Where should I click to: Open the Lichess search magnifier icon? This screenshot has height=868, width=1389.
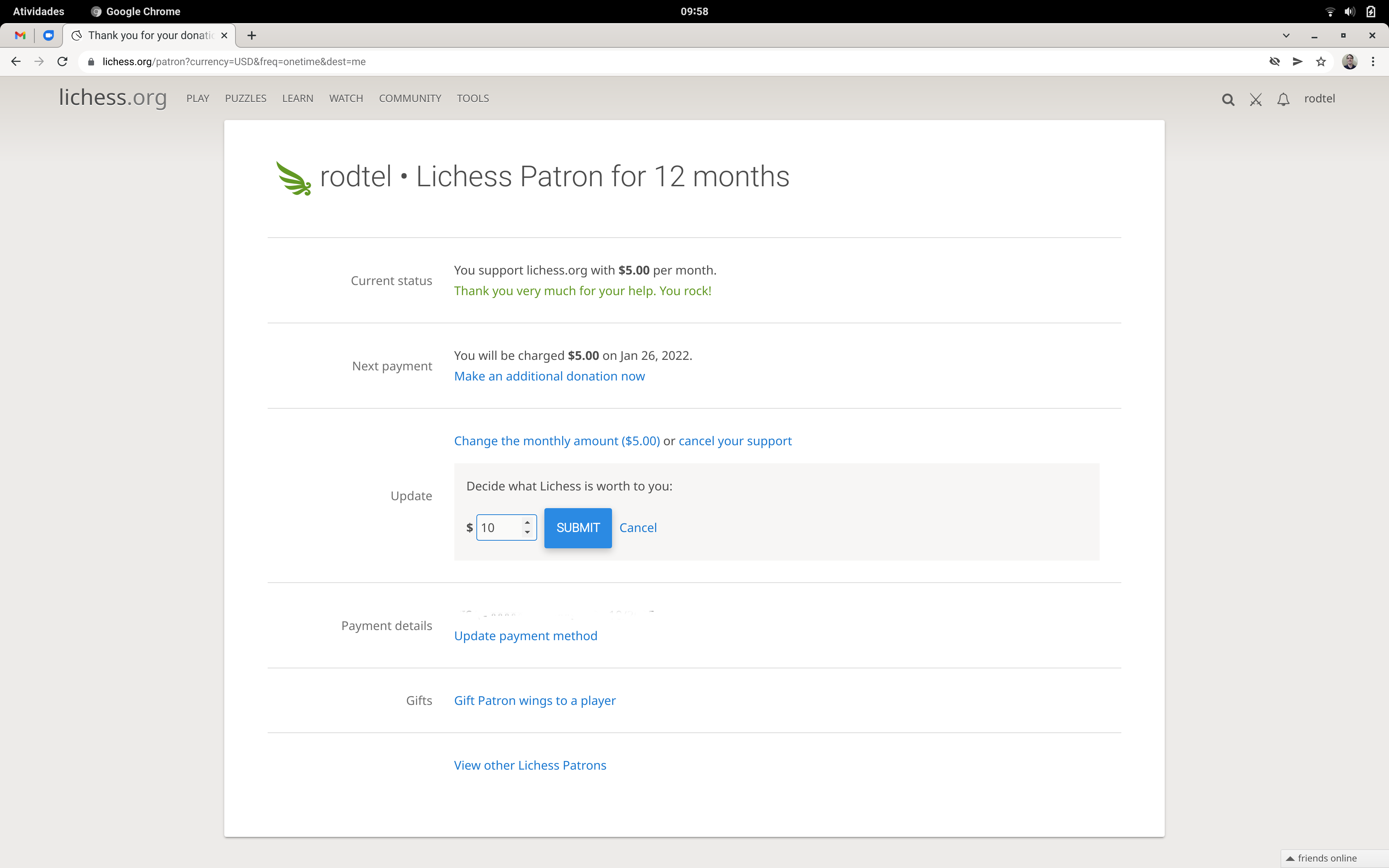tap(1228, 99)
